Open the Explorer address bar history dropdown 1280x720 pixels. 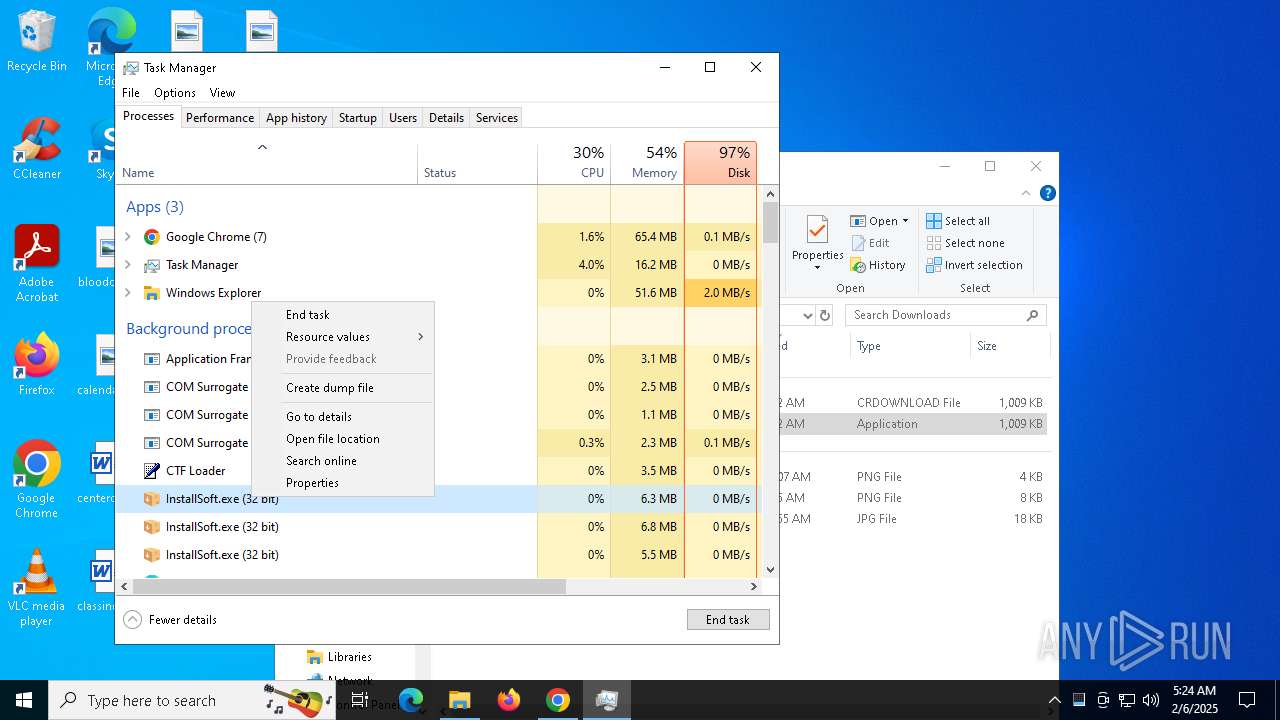point(808,315)
